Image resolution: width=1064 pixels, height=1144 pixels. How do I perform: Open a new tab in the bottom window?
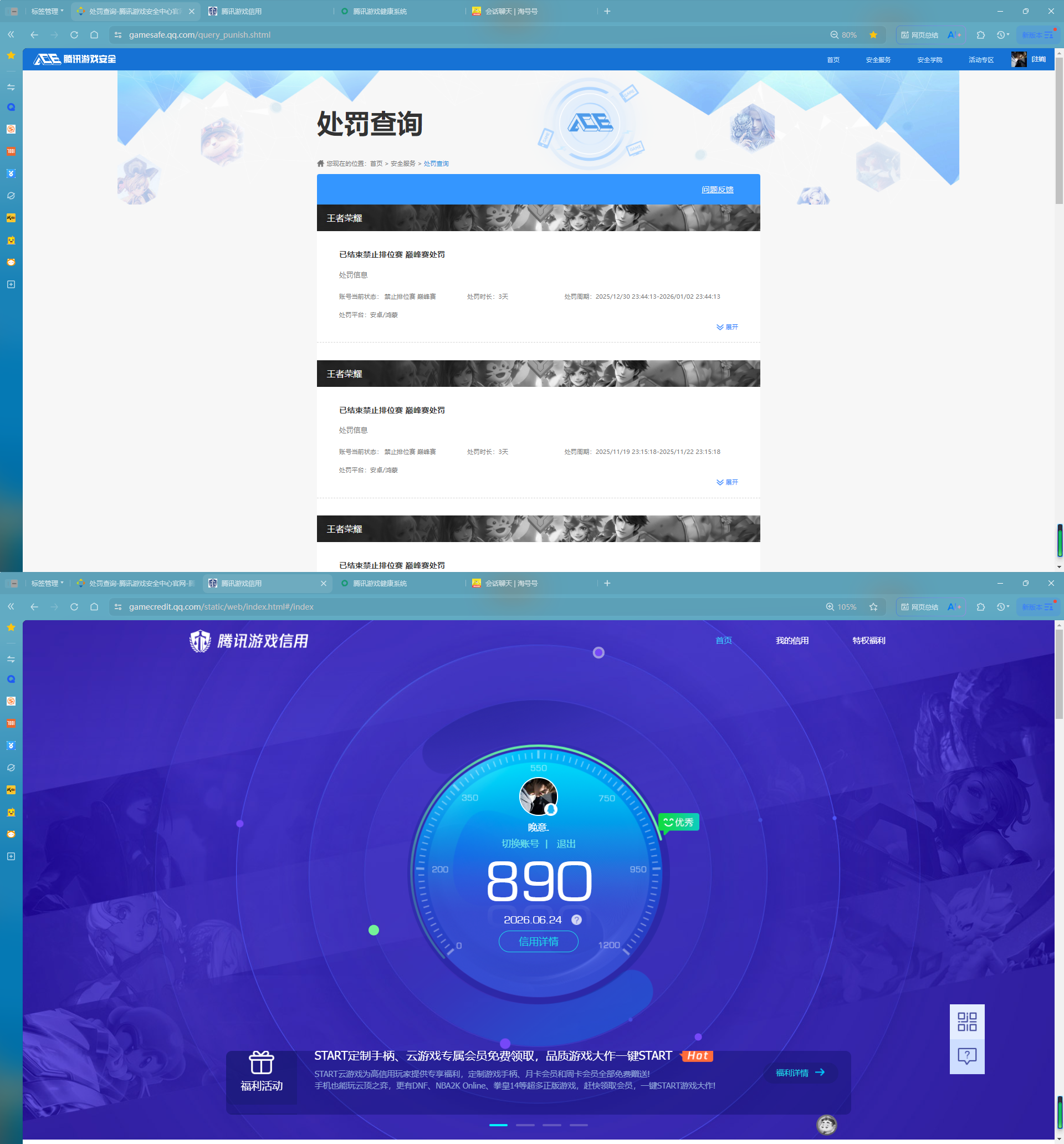[607, 583]
